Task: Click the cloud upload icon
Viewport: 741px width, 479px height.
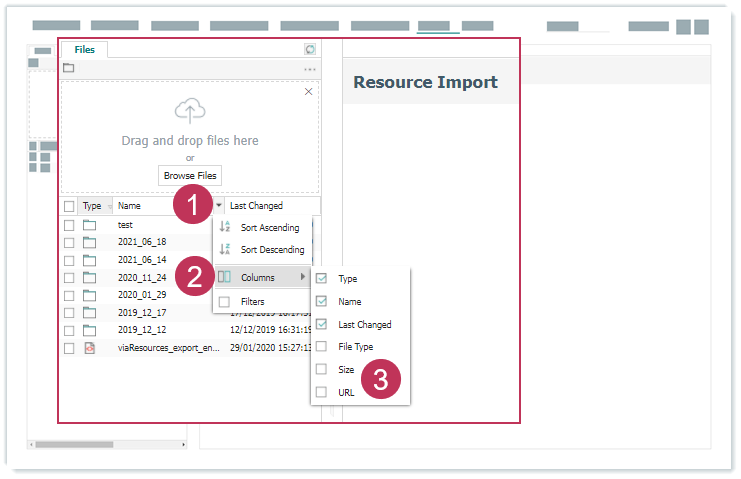Action: tap(189, 112)
